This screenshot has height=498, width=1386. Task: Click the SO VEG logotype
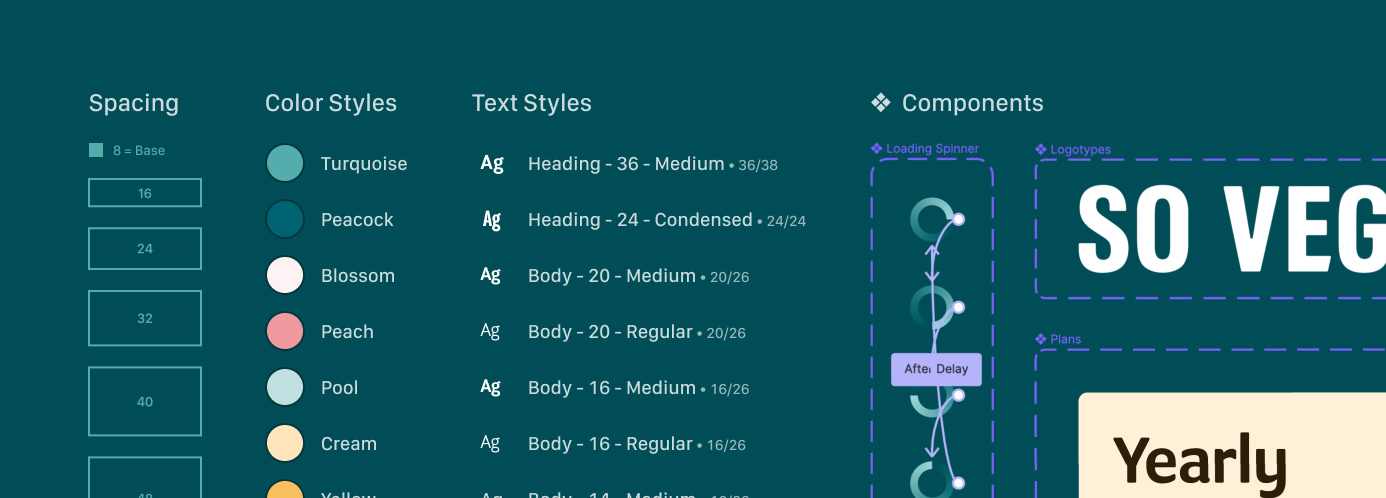coord(1230,229)
